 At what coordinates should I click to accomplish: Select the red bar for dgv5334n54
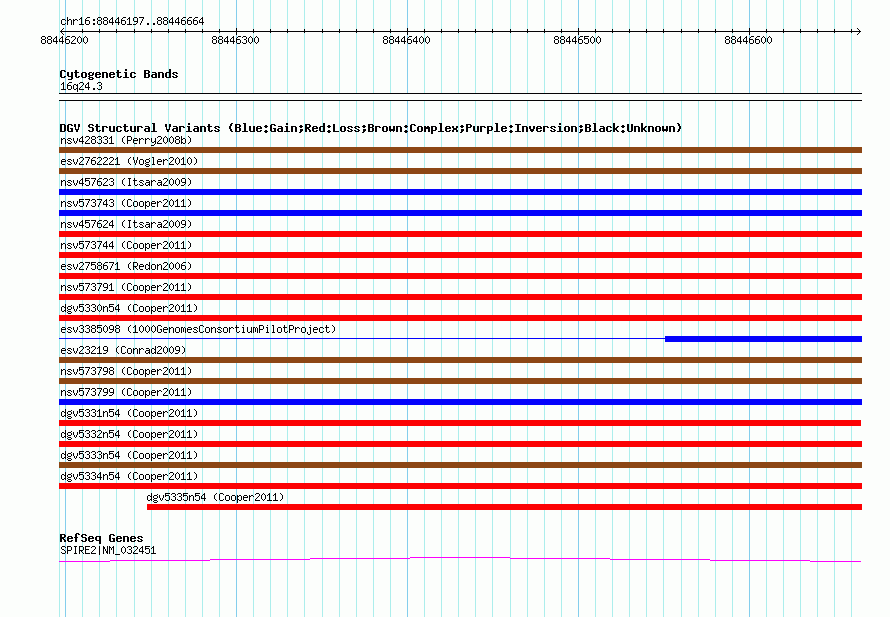460,486
